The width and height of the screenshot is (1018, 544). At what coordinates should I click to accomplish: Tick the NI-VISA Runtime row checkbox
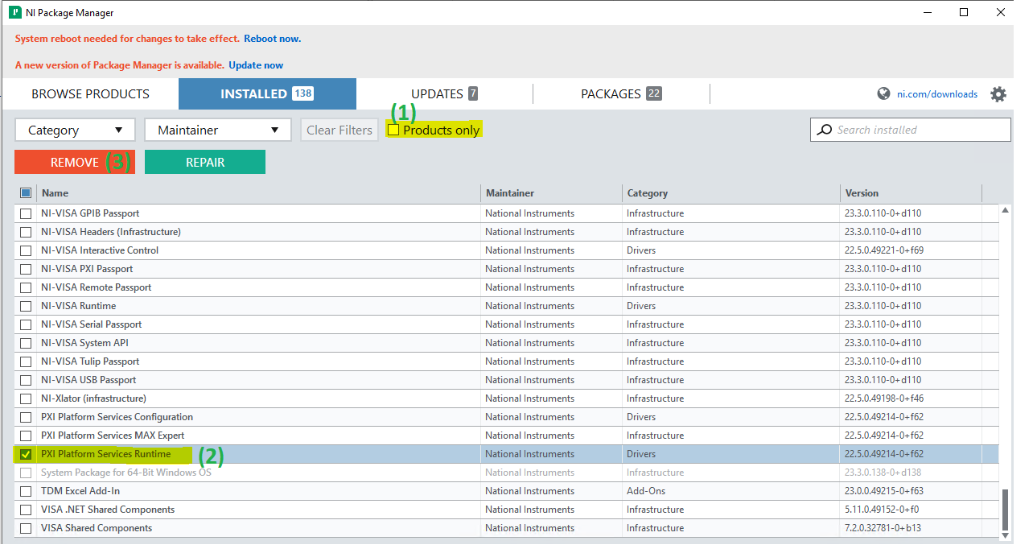(26, 306)
